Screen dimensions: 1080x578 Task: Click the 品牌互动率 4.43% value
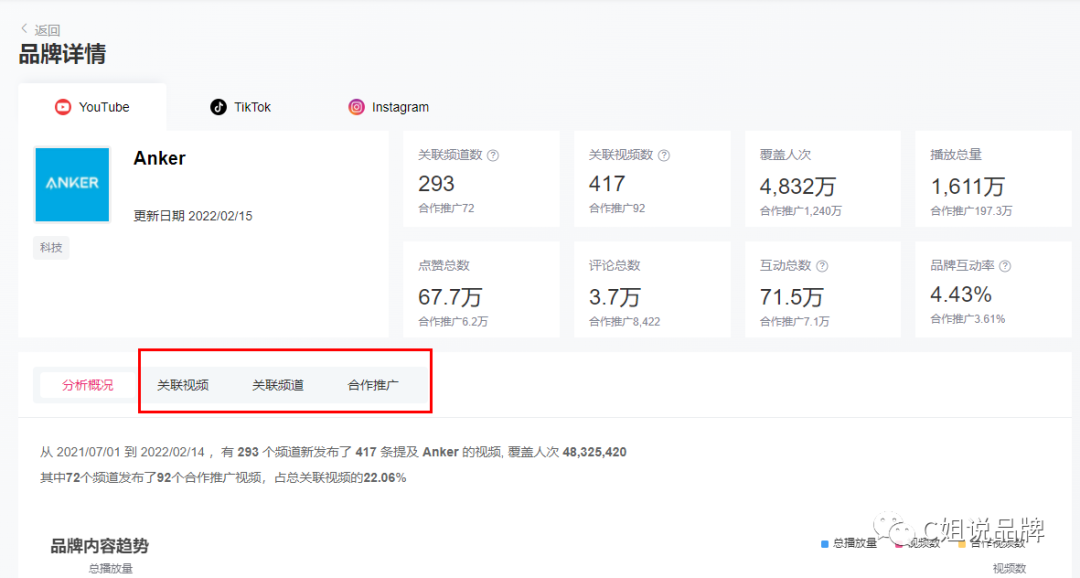tap(961, 295)
